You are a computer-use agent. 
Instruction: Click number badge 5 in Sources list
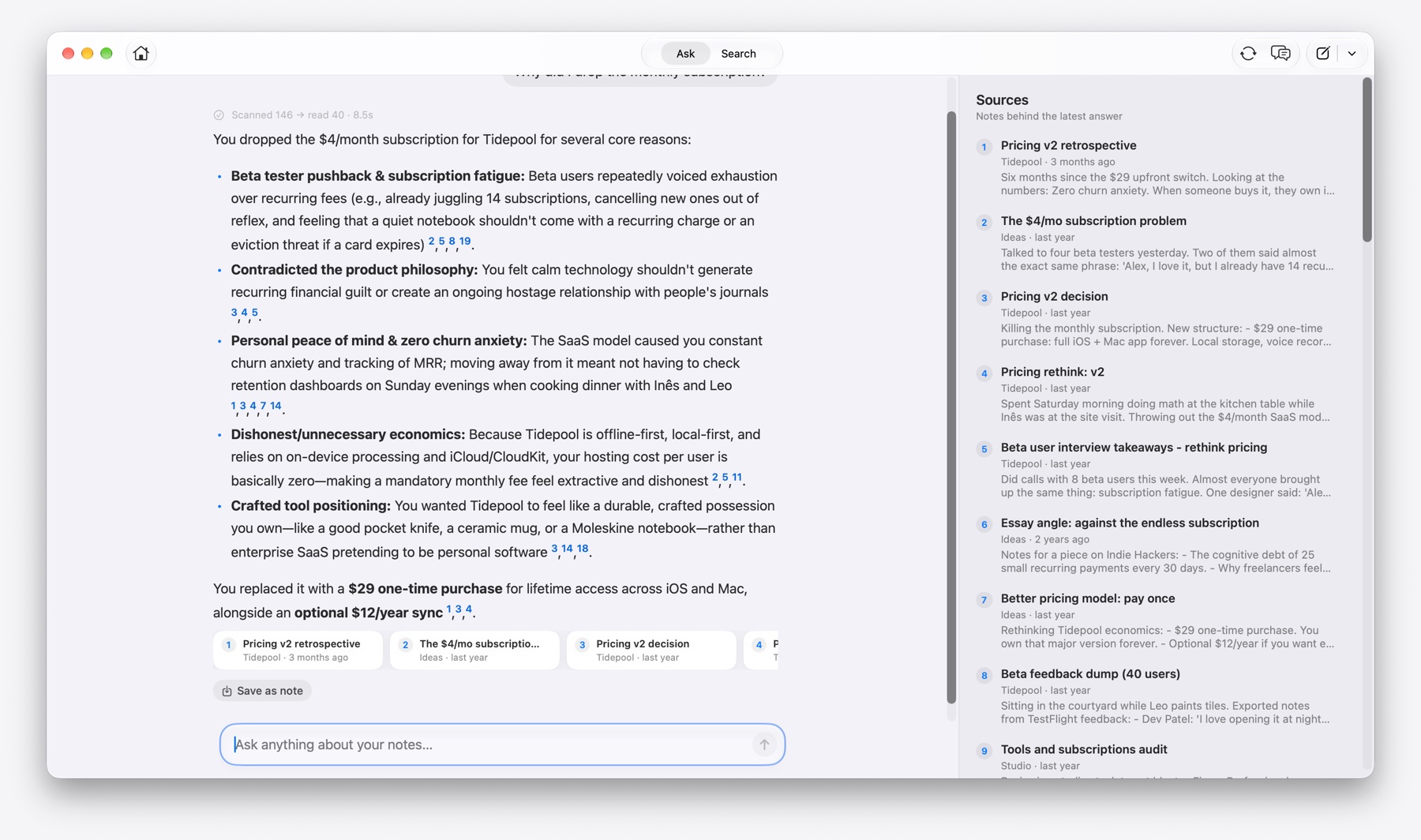coord(984,449)
